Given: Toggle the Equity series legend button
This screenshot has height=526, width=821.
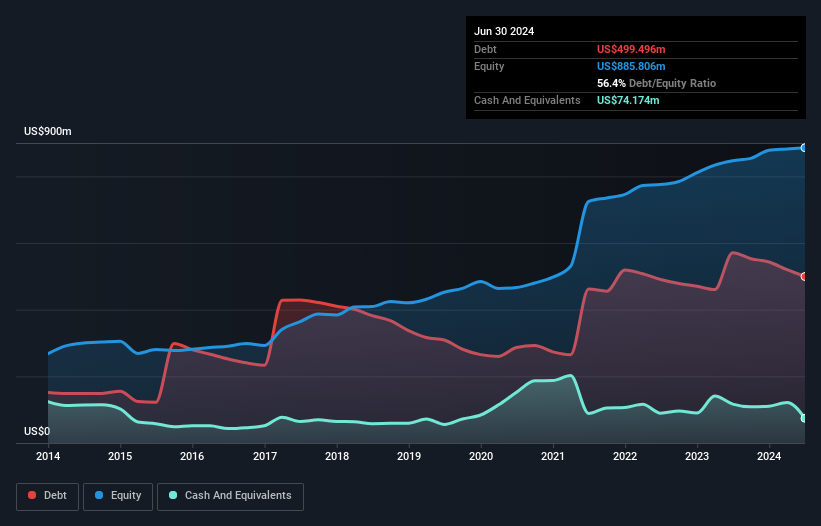Looking at the screenshot, I should (x=118, y=496).
